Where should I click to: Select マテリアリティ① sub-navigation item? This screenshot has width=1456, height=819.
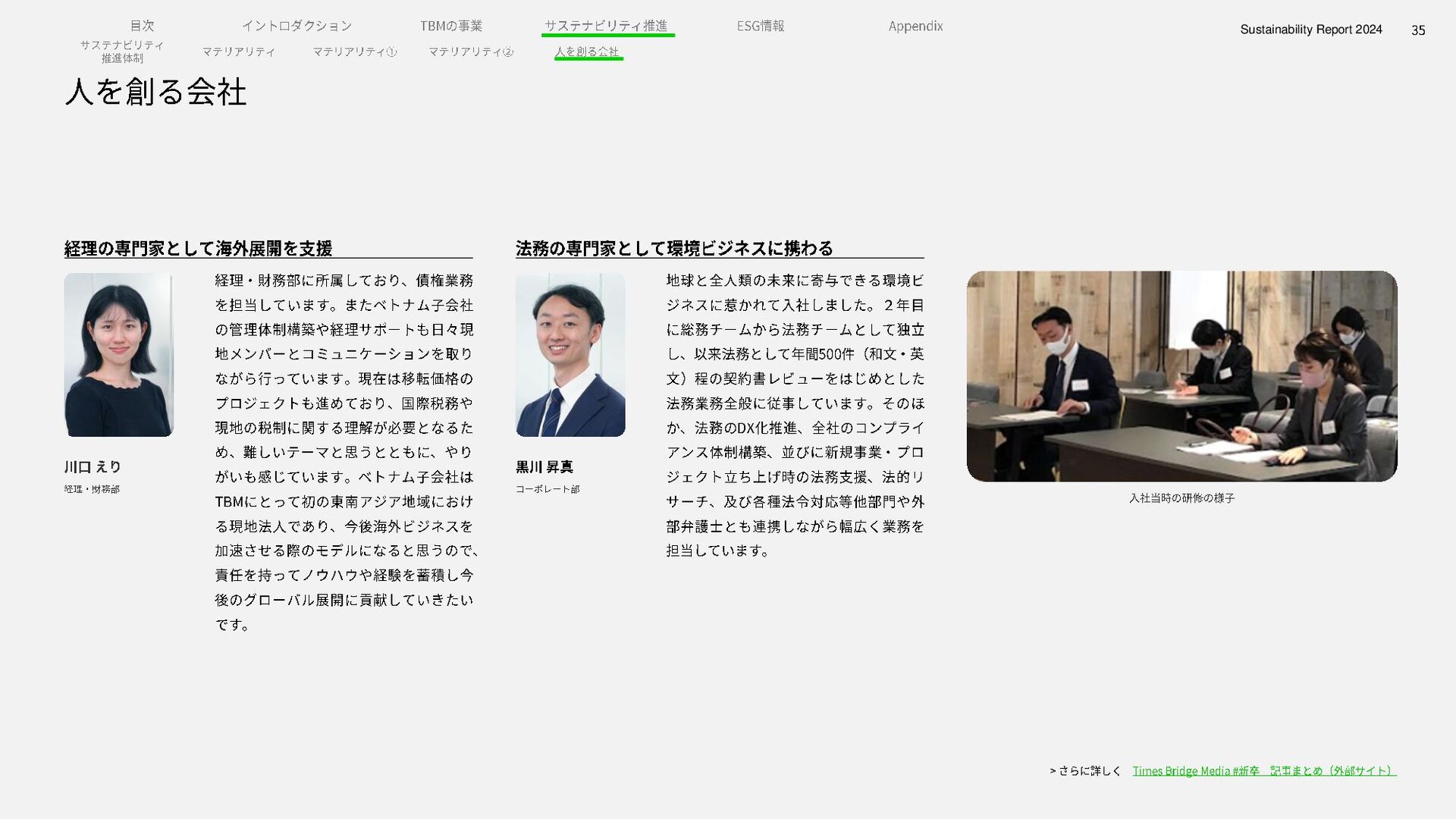click(x=354, y=52)
